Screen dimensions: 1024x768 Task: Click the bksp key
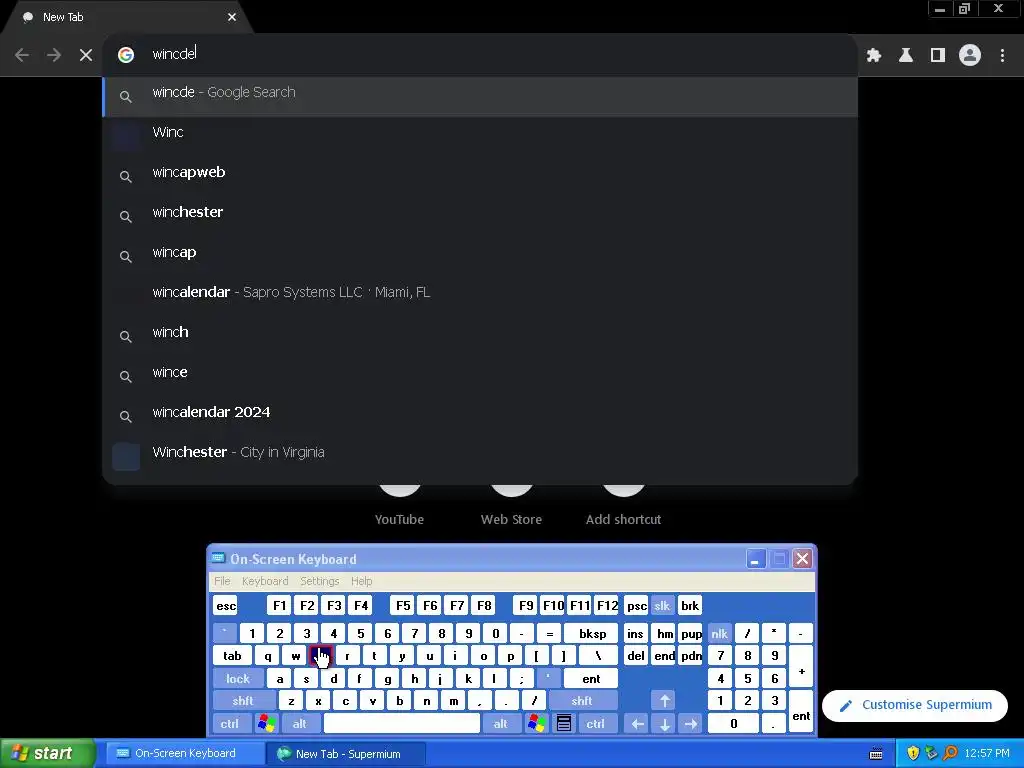coord(592,633)
